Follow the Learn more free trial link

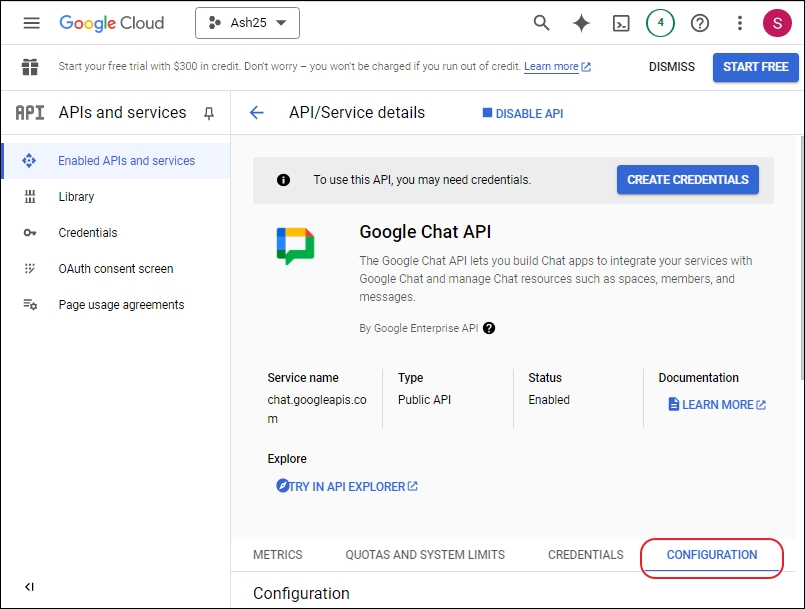coord(557,66)
